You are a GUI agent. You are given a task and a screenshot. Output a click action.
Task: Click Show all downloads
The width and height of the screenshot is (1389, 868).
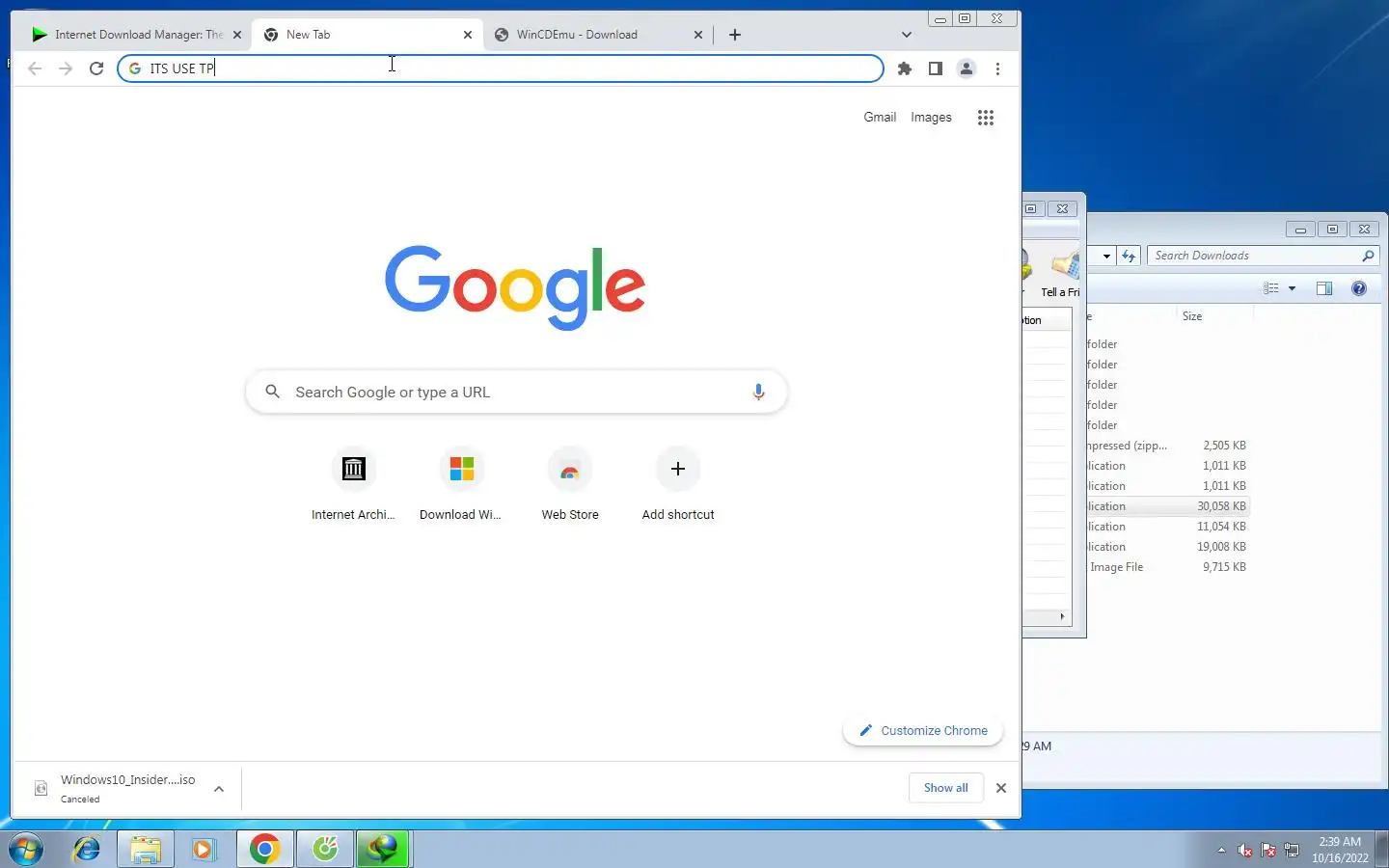coord(945,788)
